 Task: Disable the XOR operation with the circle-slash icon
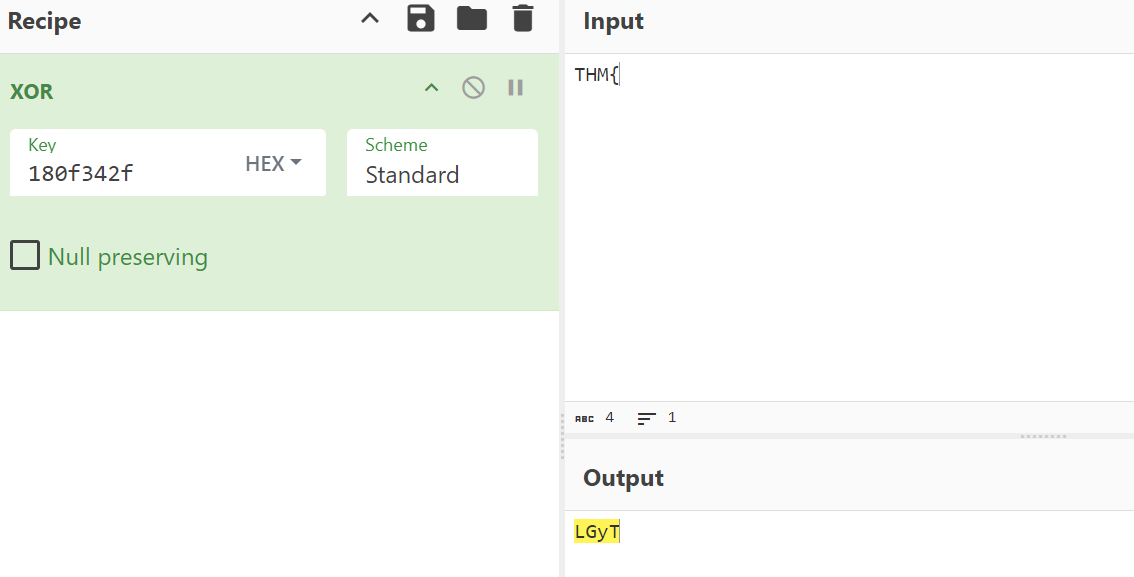(474, 88)
